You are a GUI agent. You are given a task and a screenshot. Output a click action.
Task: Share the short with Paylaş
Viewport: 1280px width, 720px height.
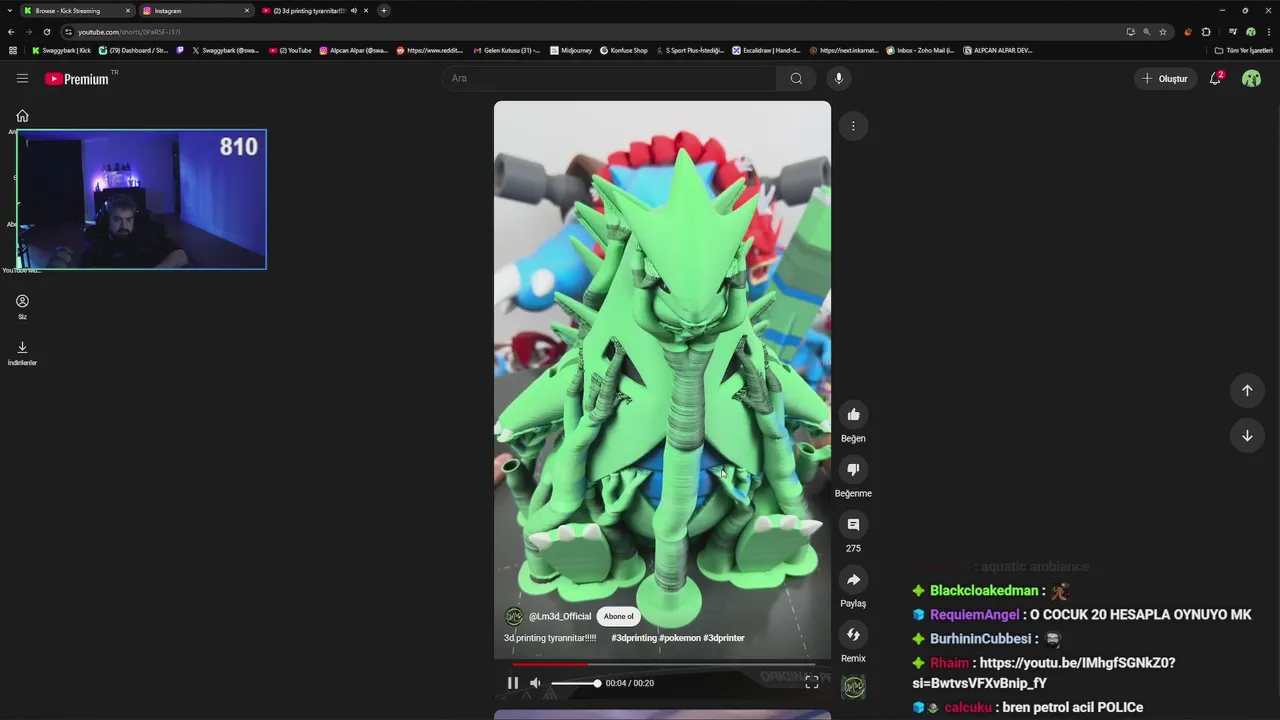[853, 580]
